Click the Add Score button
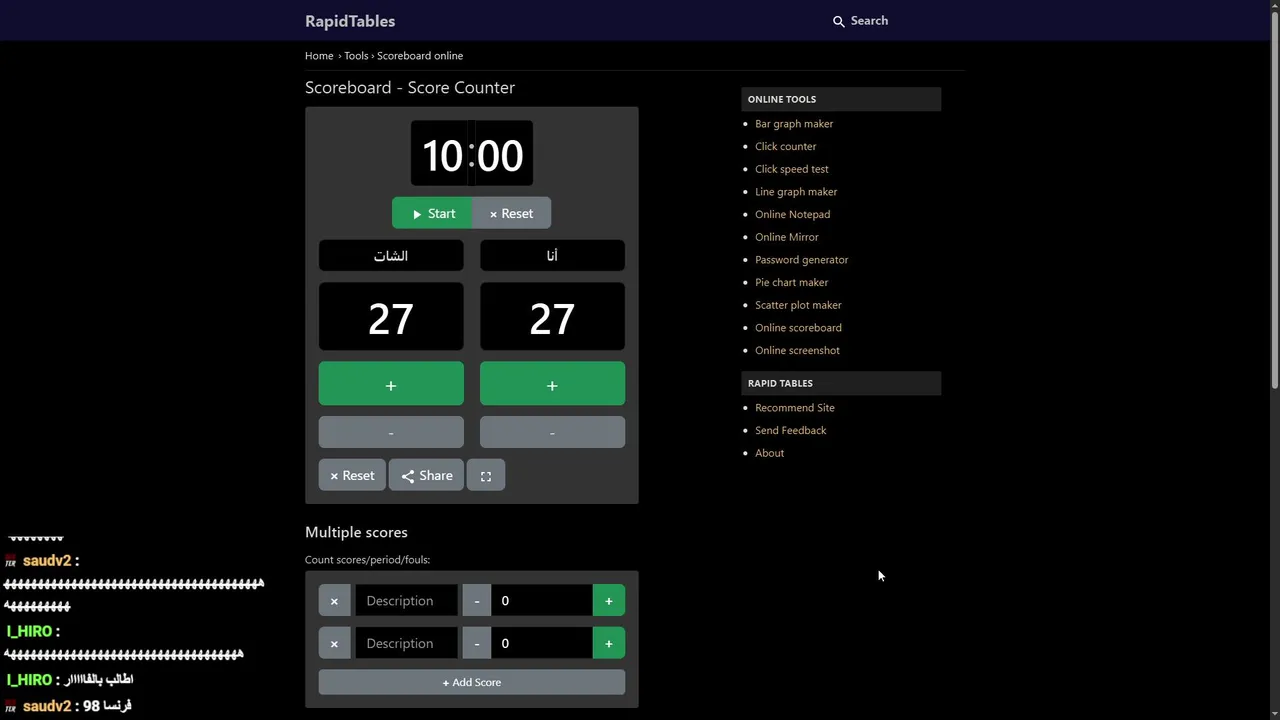 [x=472, y=682]
